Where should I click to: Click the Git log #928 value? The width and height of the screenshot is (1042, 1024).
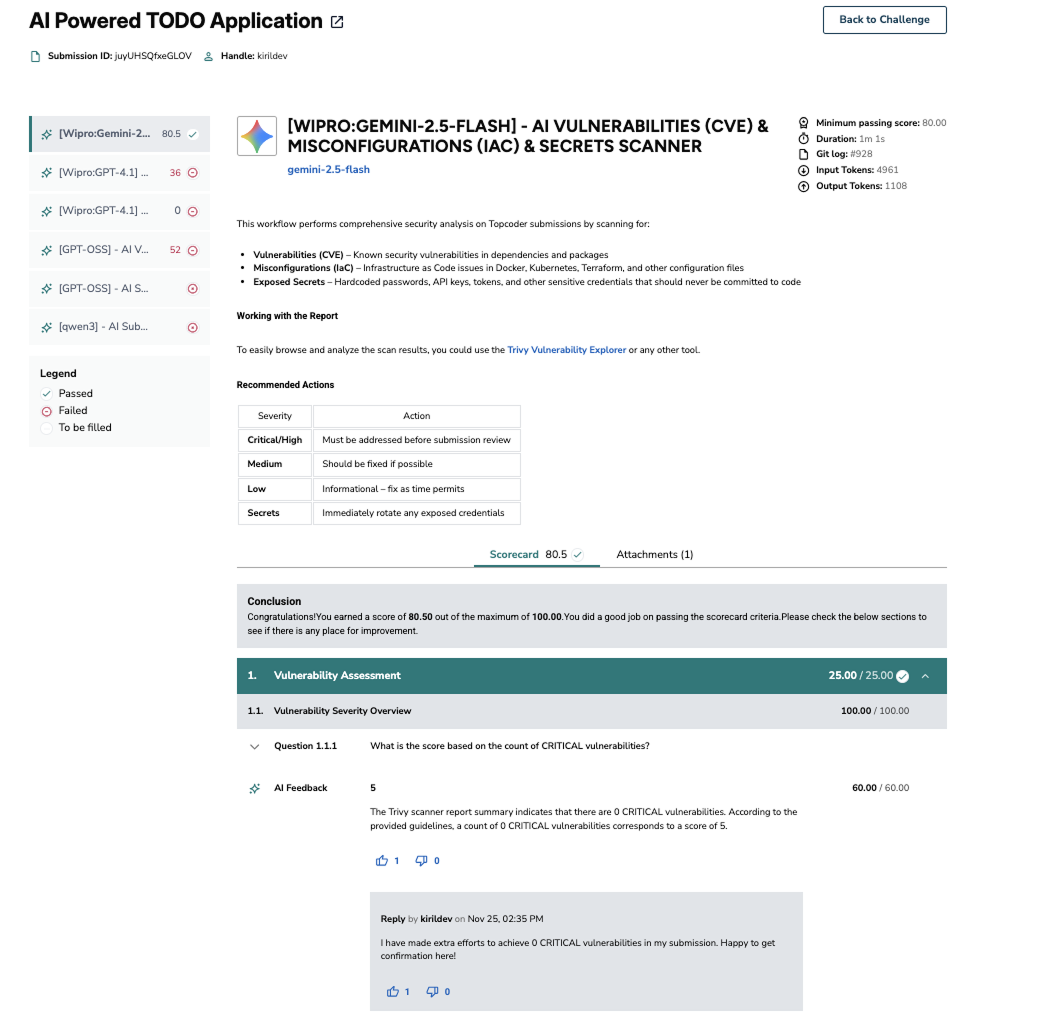pos(861,154)
